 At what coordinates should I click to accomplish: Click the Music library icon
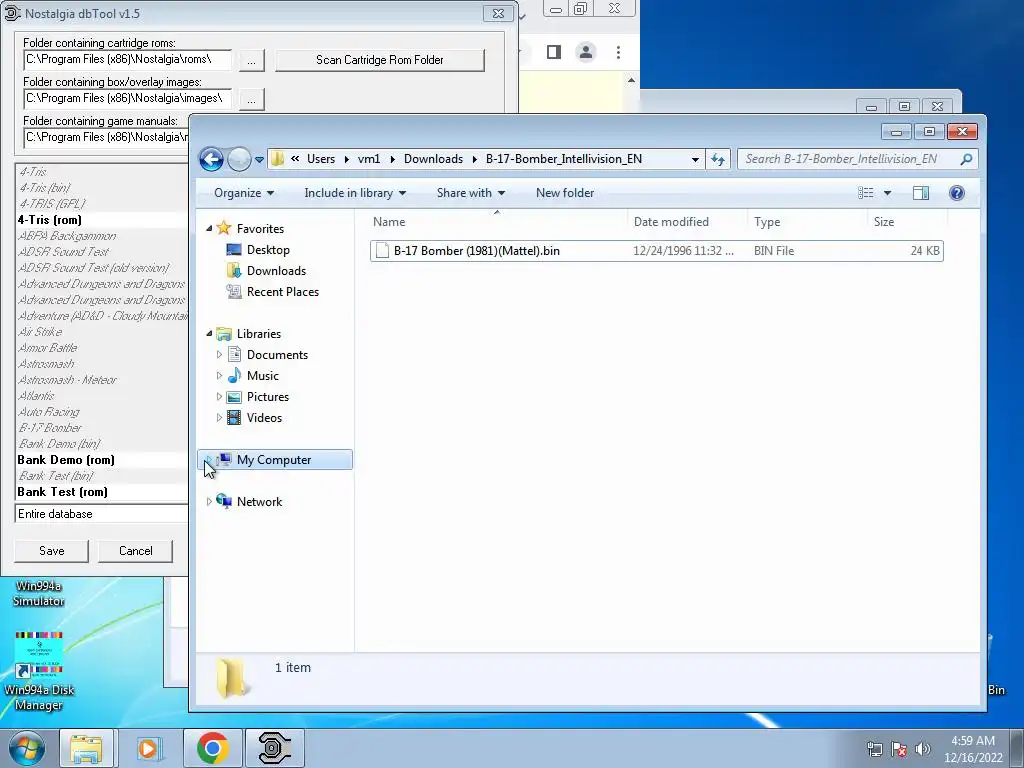[234, 376]
